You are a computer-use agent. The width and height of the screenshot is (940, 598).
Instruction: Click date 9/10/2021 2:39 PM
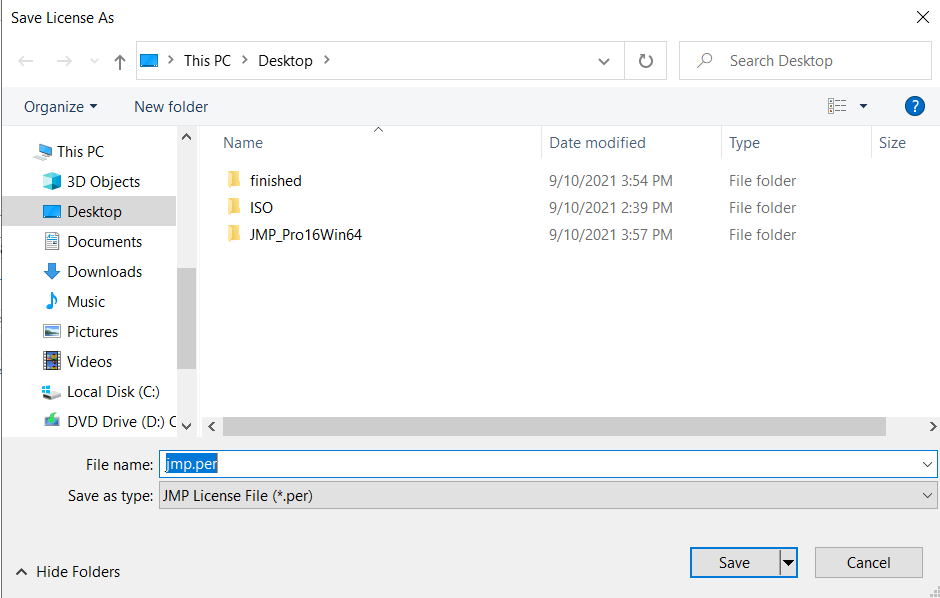pos(611,207)
